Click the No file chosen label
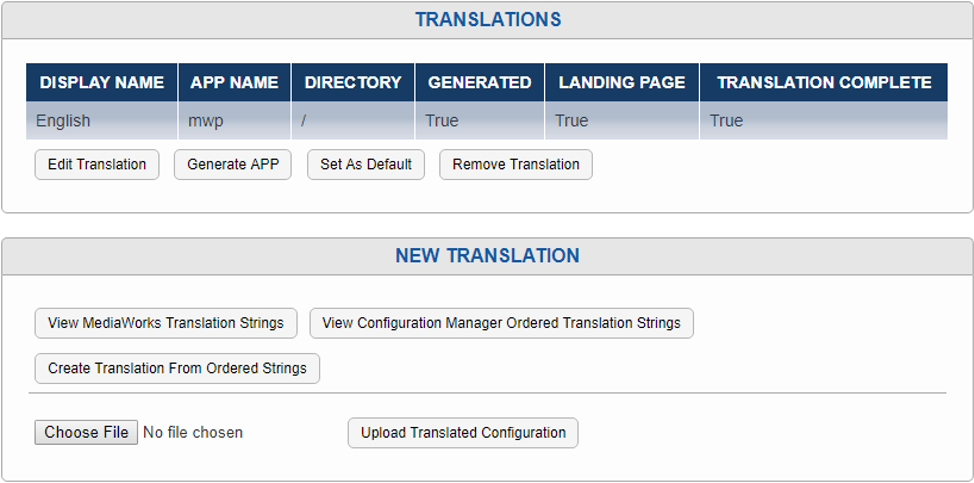 pyautogui.click(x=193, y=433)
